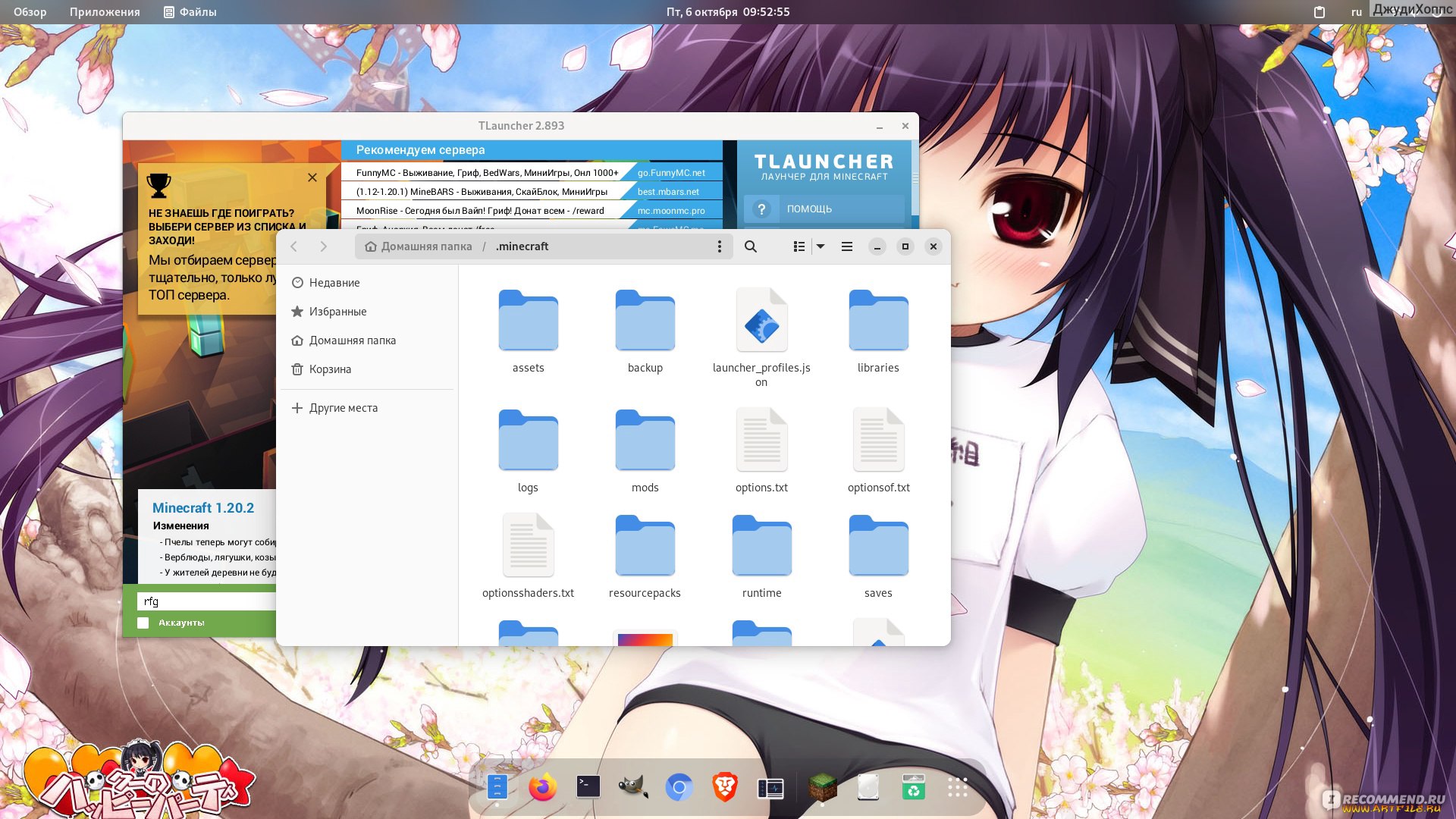This screenshot has height=819, width=1456.
Task: Open best.mbars.net server link
Action: point(668,192)
